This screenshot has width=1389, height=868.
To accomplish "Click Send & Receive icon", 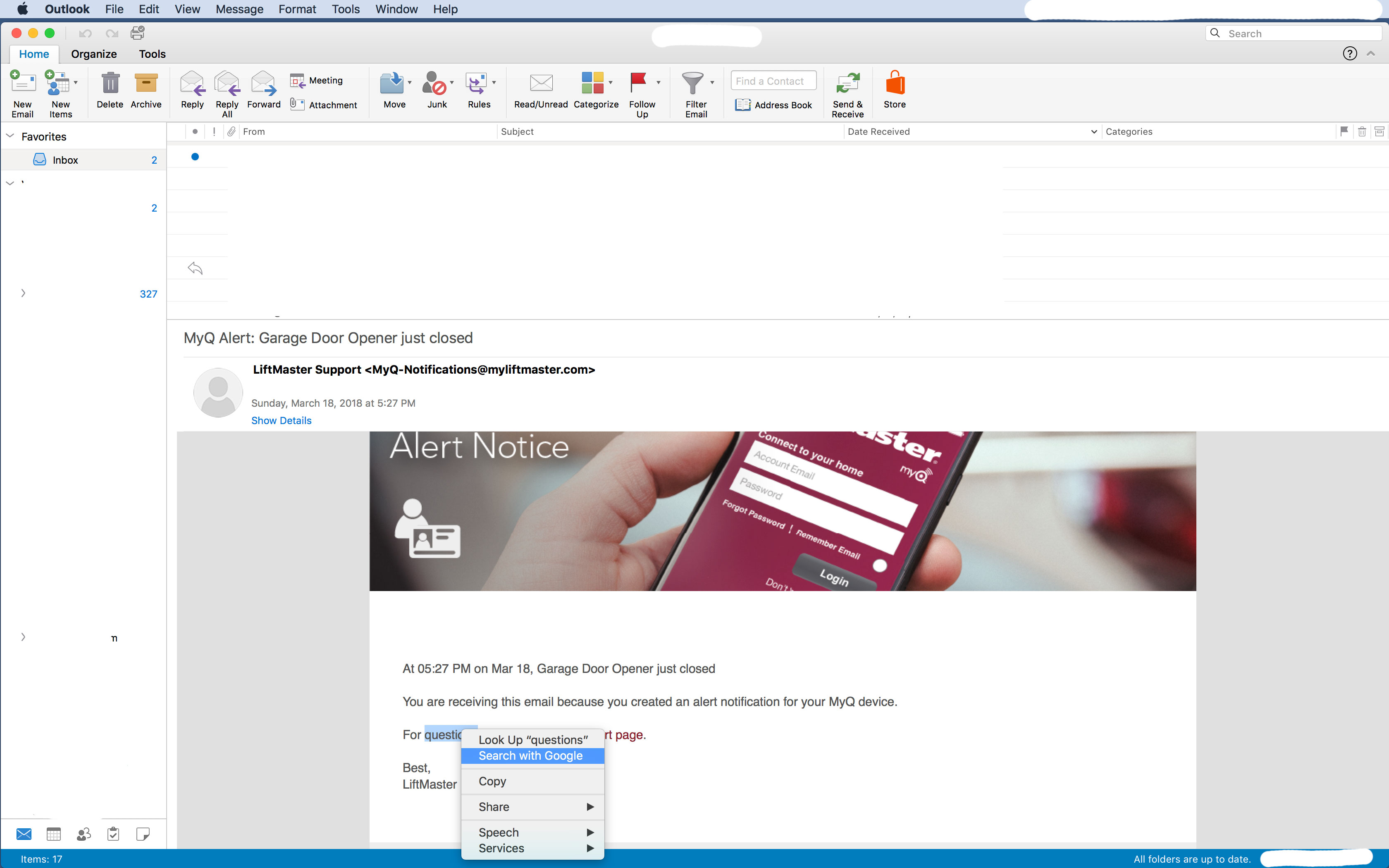I will pyautogui.click(x=847, y=83).
